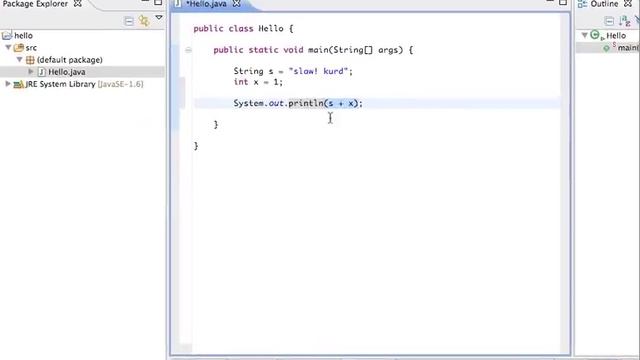This screenshot has height=360, width=640.
Task: Collapse the Hello class node in Outline
Action: (x=584, y=36)
